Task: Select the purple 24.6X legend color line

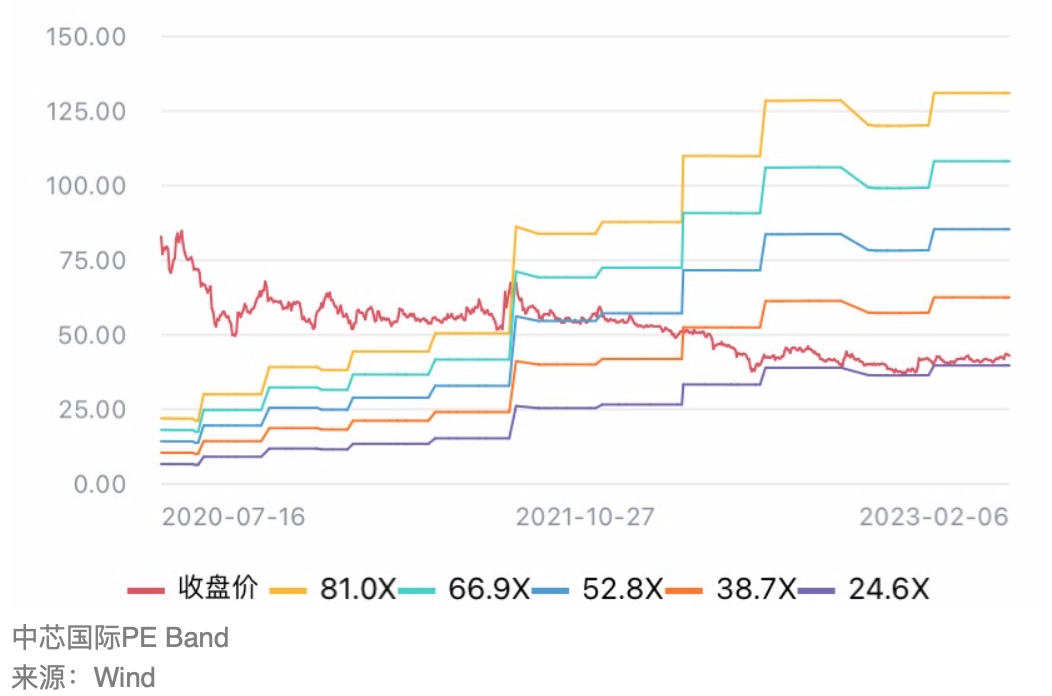Action: click(817, 591)
